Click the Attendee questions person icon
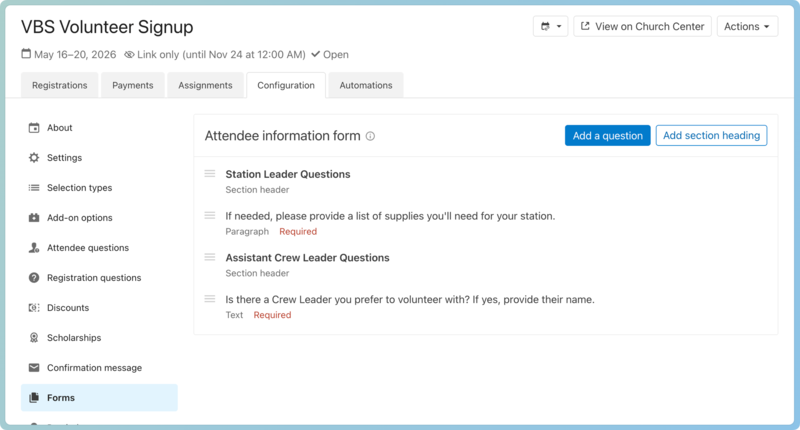This screenshot has height=430, width=800. [x=34, y=248]
